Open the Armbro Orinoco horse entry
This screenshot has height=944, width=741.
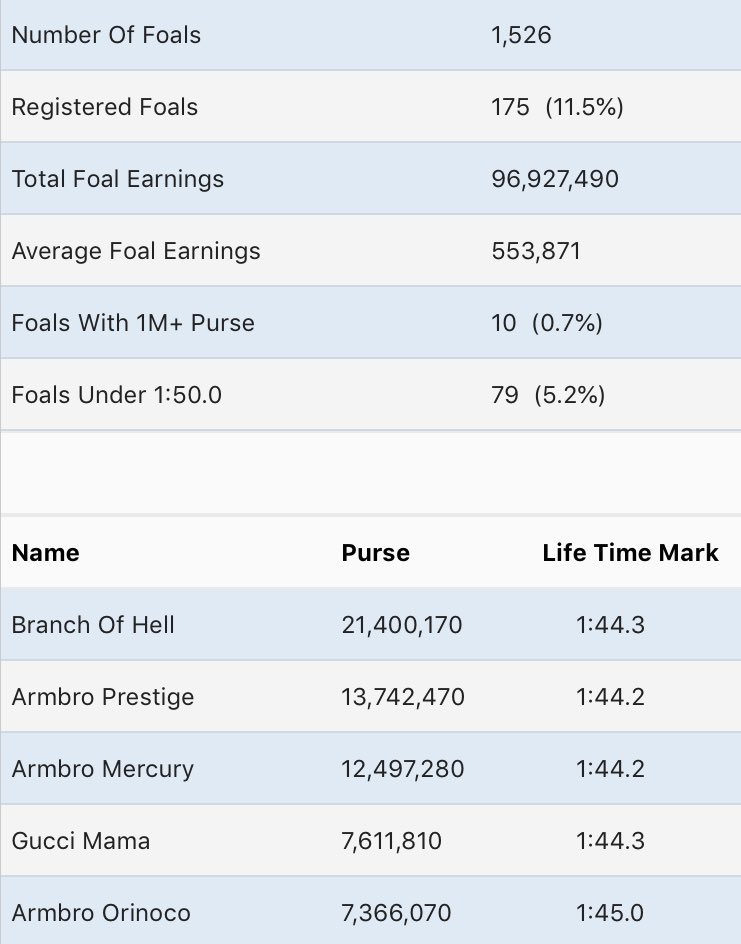click(101, 913)
